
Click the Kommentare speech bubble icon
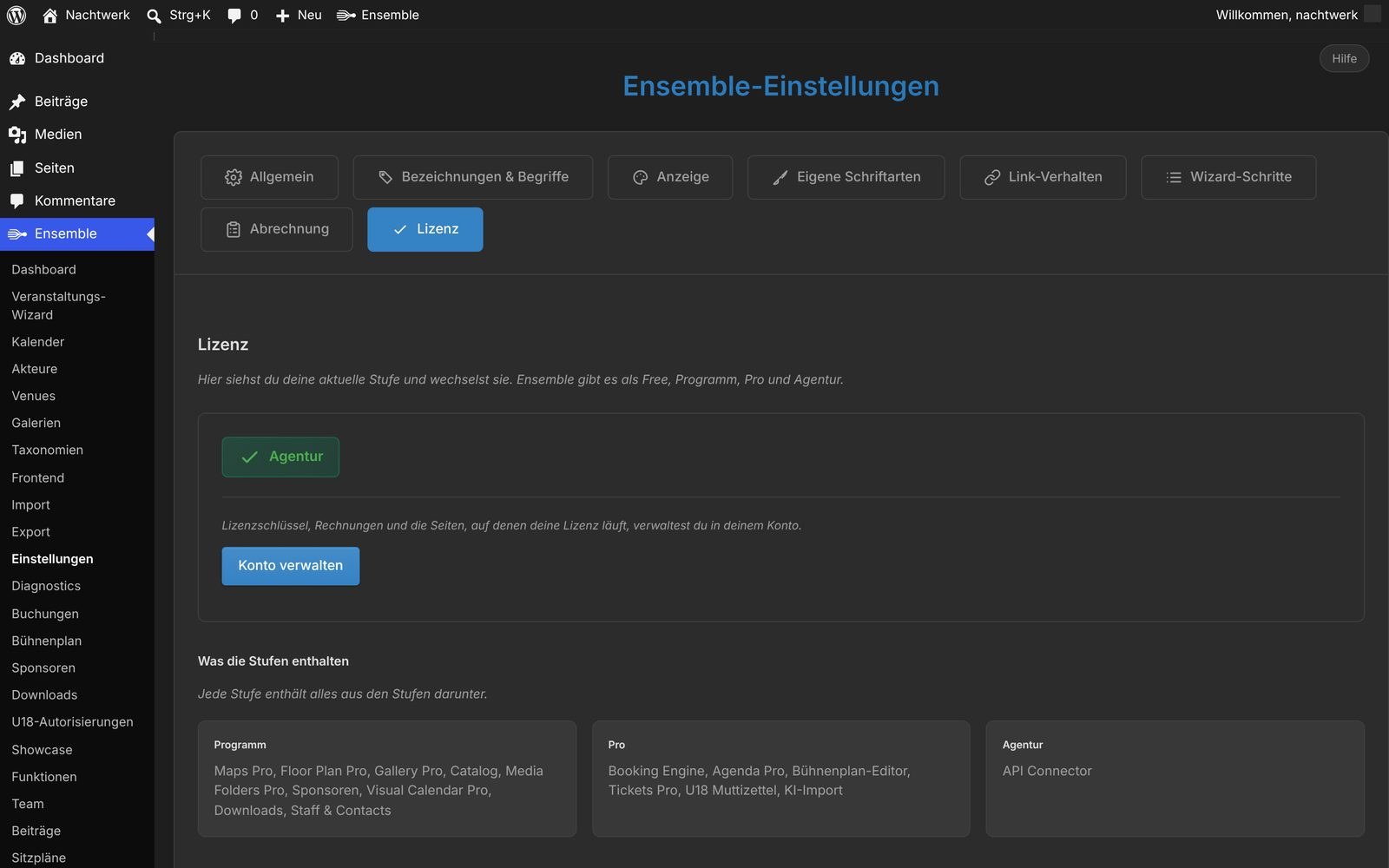[x=17, y=201]
